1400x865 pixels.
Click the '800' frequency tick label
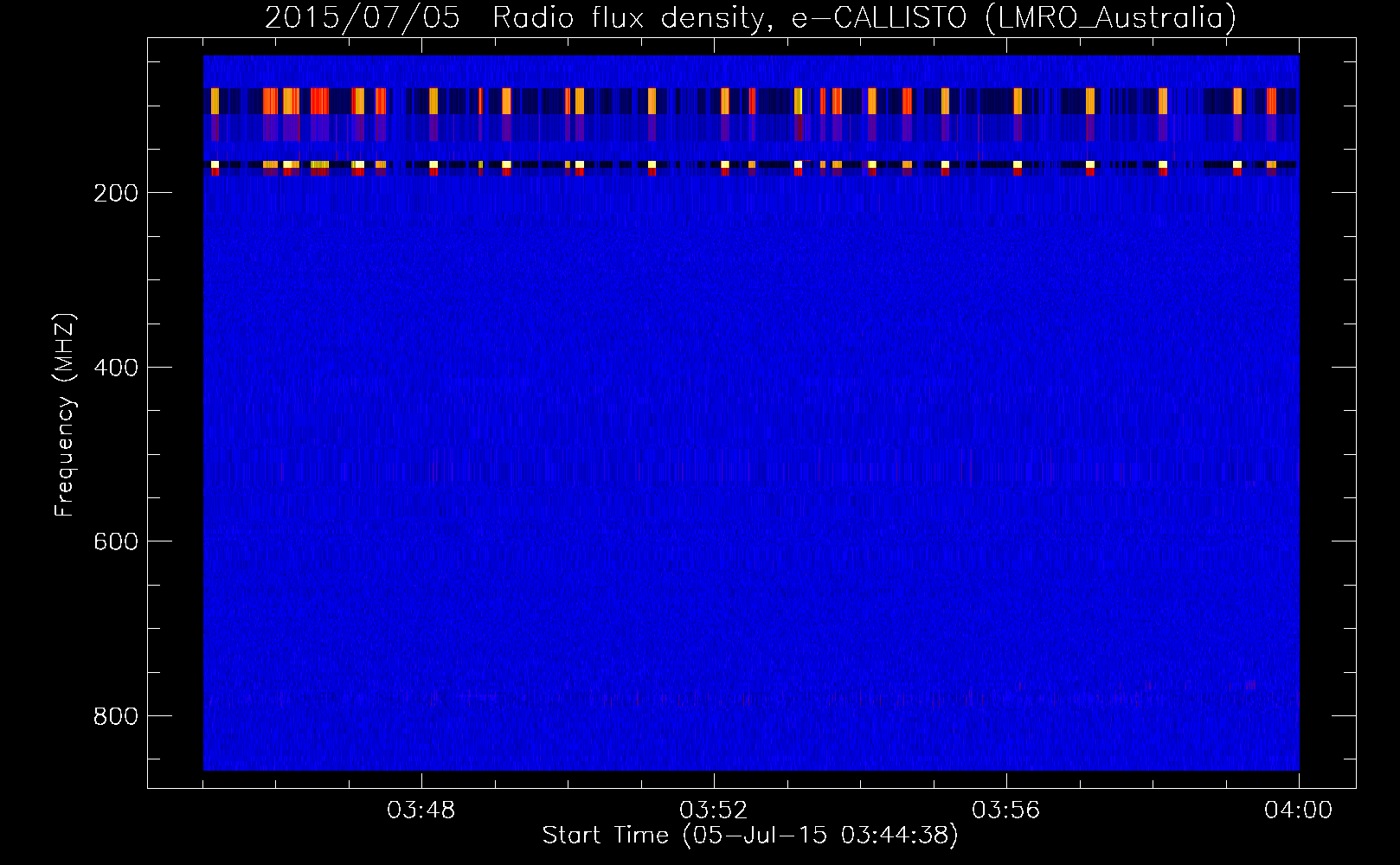click(x=116, y=716)
